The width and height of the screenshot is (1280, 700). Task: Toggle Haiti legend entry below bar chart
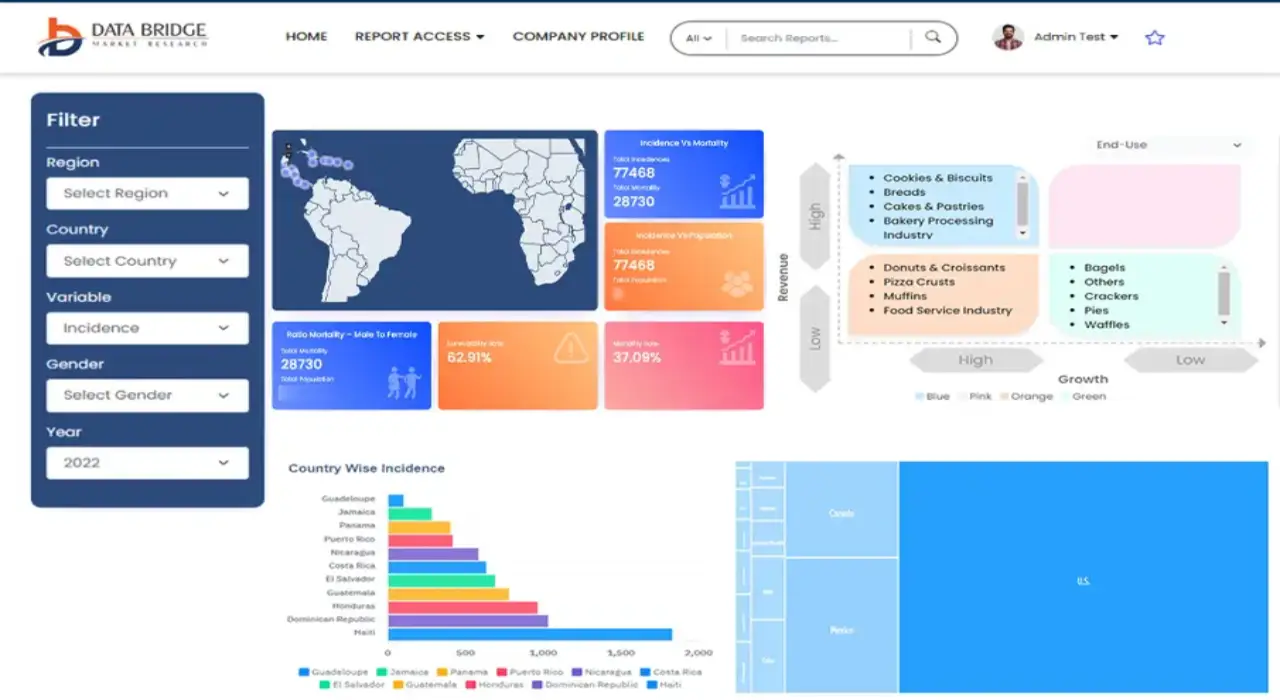tap(664, 685)
